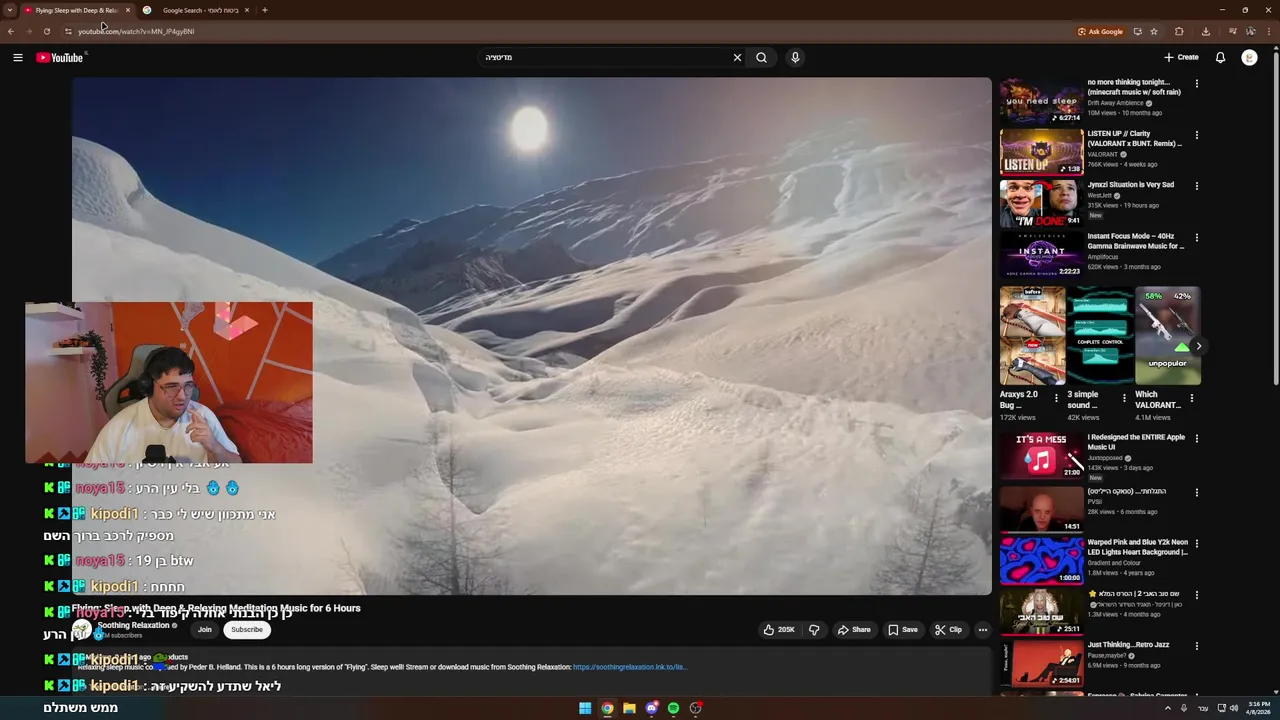Image resolution: width=1280 pixels, height=720 pixels.
Task: Show next Shorts with right chevron
Action: coord(1198,346)
